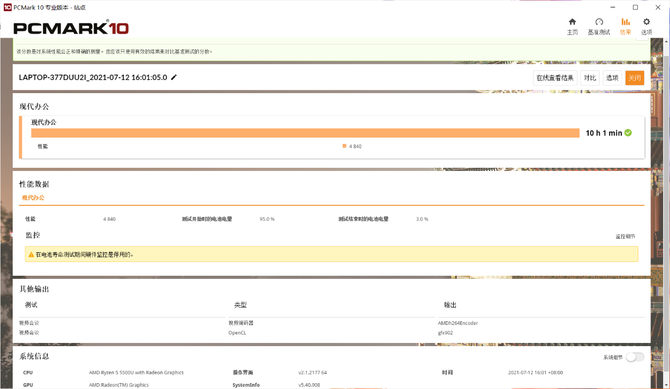The height and width of the screenshot is (389, 670).
Task: Click the pencil edit icon beside result name
Action: pyautogui.click(x=173, y=77)
